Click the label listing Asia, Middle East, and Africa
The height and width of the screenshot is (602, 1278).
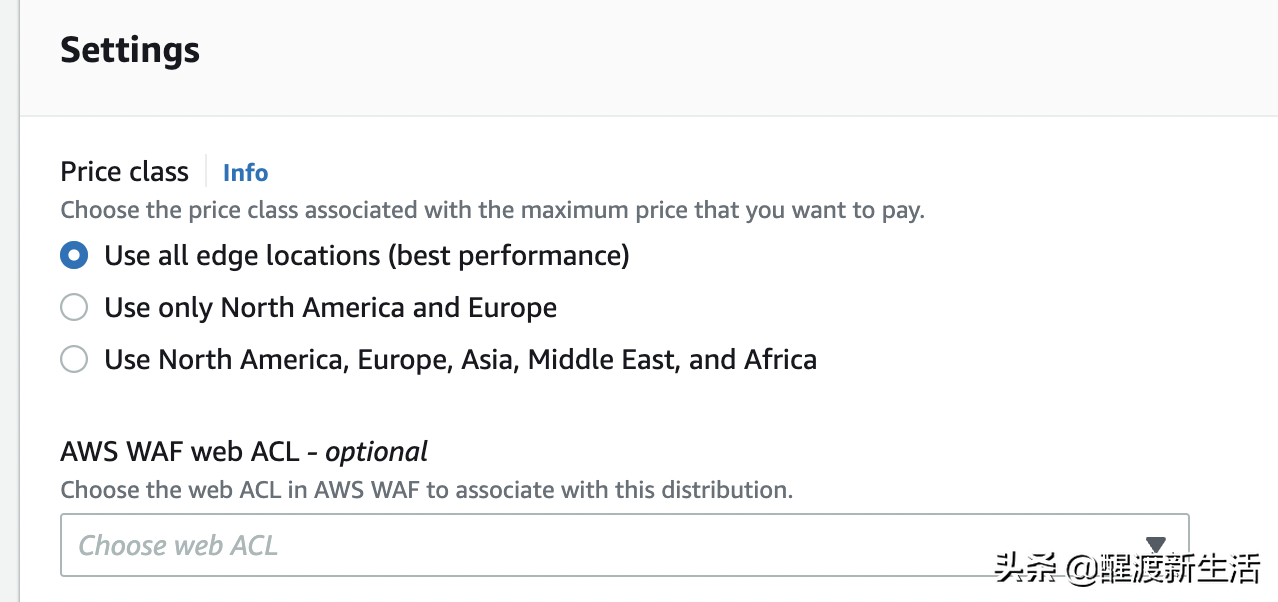pyautogui.click(x=460, y=359)
